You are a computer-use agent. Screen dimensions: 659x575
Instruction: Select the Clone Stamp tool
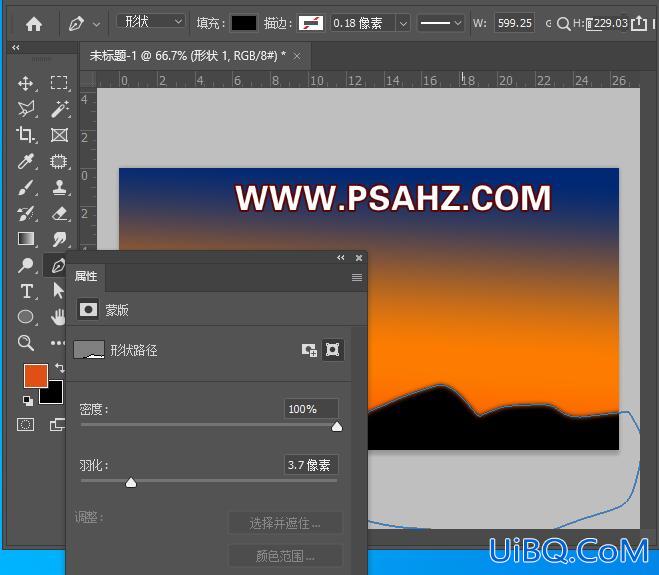coord(59,187)
